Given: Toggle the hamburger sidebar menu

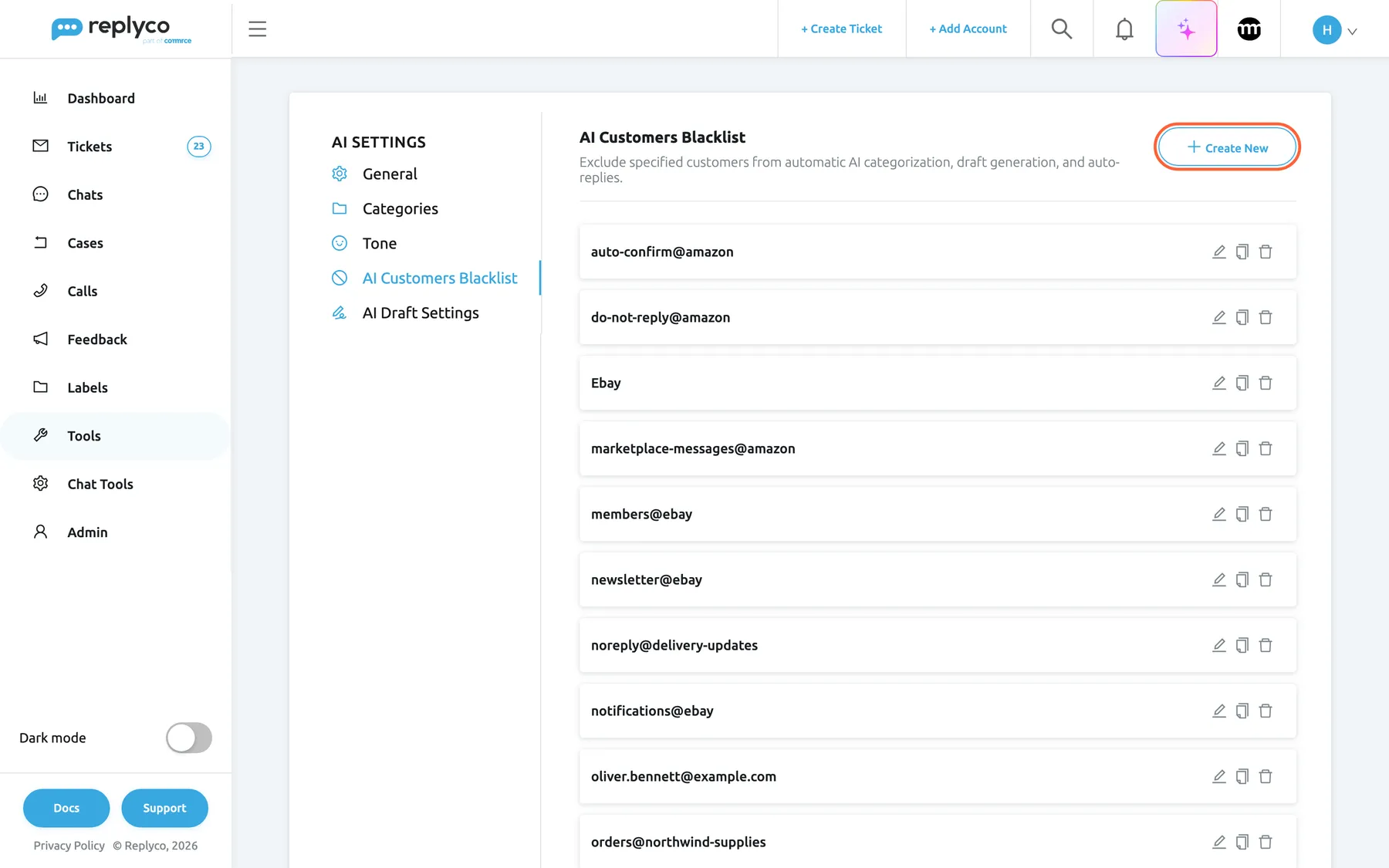Looking at the screenshot, I should coord(258,29).
